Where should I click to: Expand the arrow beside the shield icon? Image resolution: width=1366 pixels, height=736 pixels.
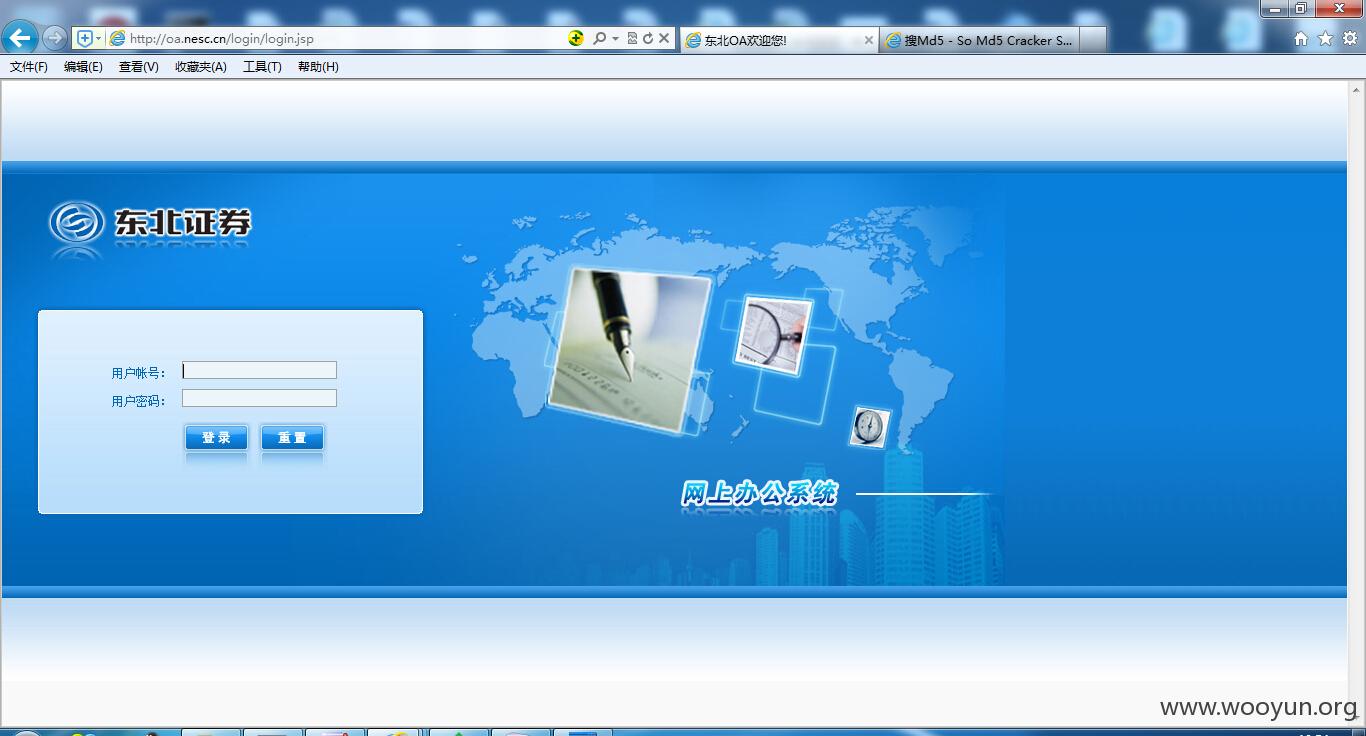pyautogui.click(x=98, y=39)
